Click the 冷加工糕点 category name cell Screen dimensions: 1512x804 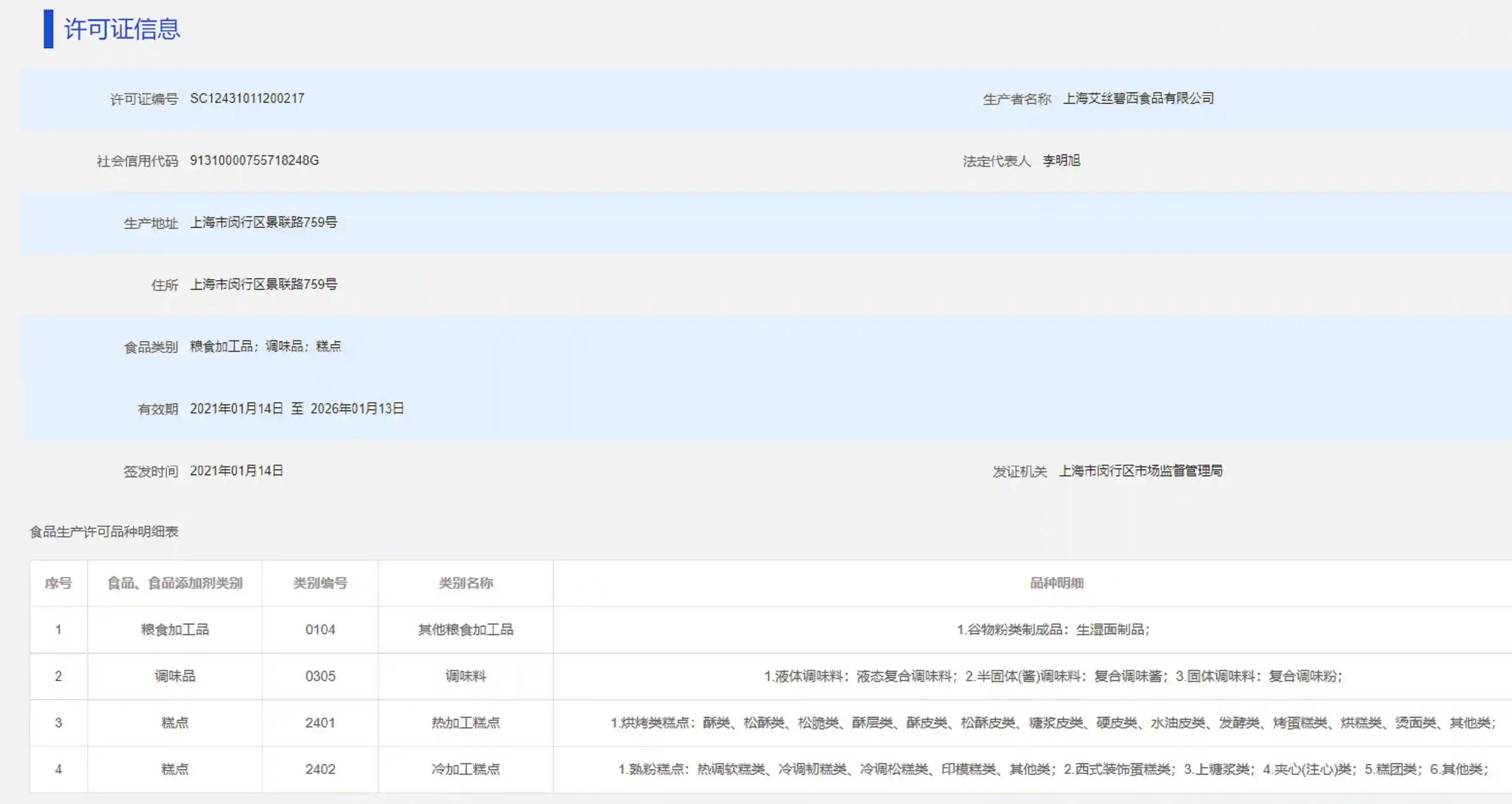pos(466,769)
